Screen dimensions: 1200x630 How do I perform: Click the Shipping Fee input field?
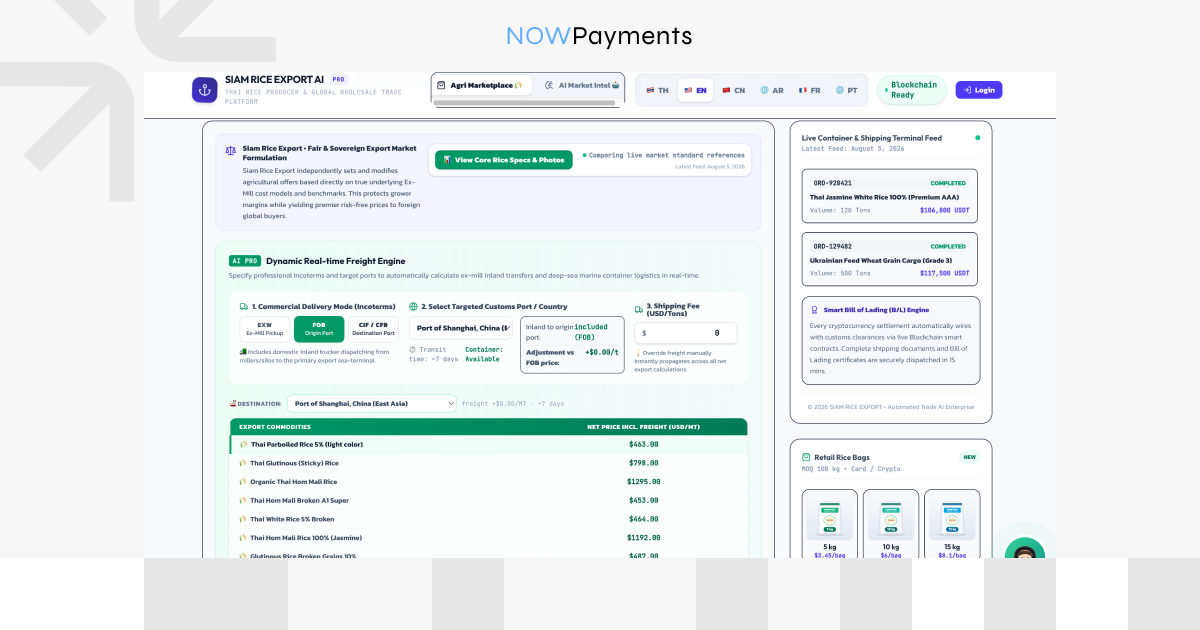685,333
